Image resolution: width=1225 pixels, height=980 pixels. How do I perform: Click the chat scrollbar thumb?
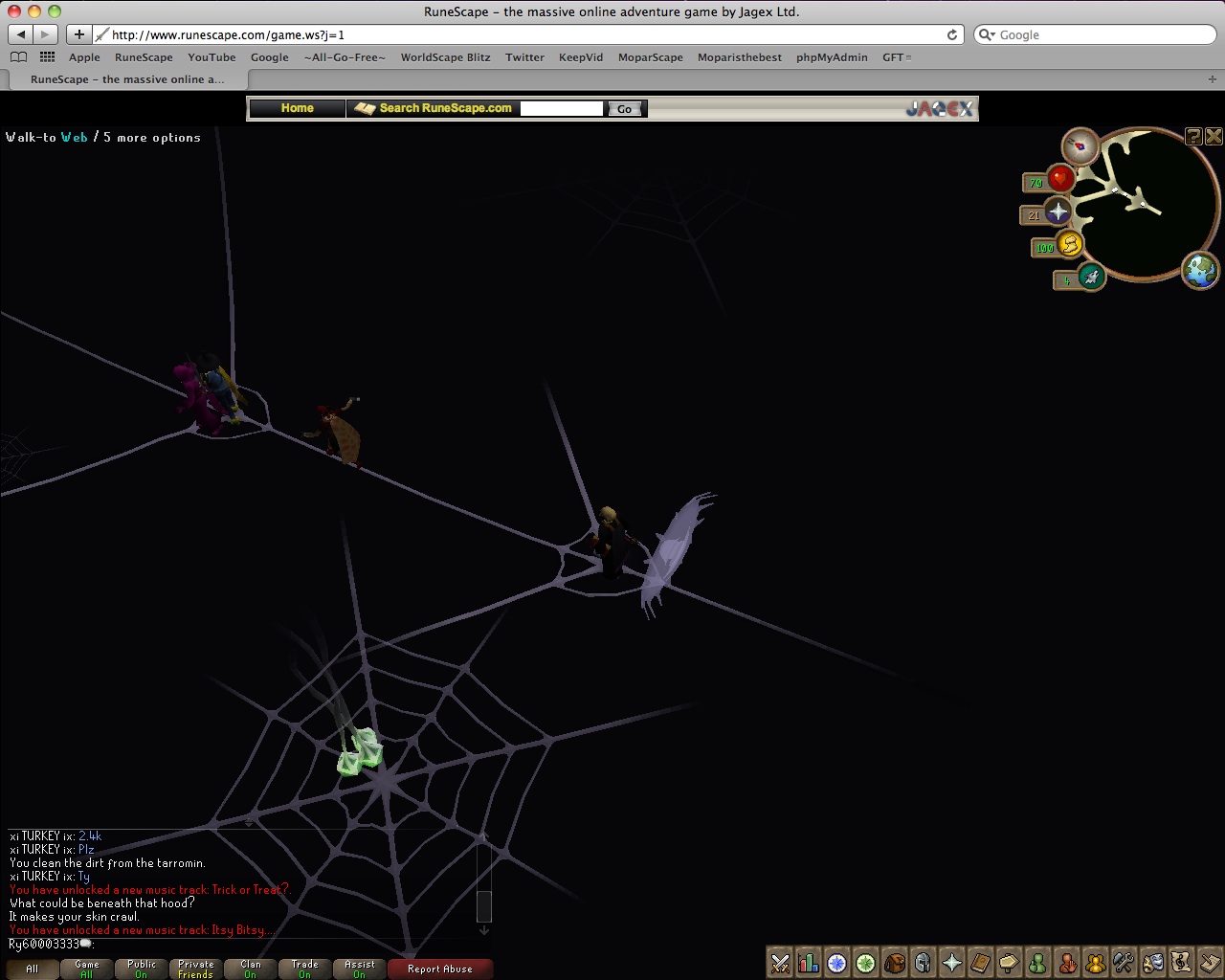click(x=484, y=905)
